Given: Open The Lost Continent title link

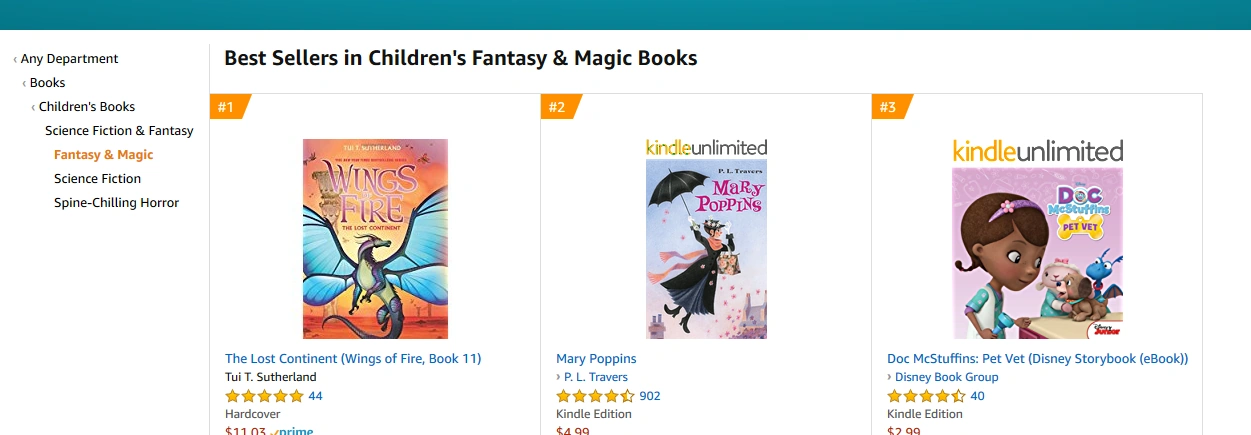Looking at the screenshot, I should [x=353, y=358].
